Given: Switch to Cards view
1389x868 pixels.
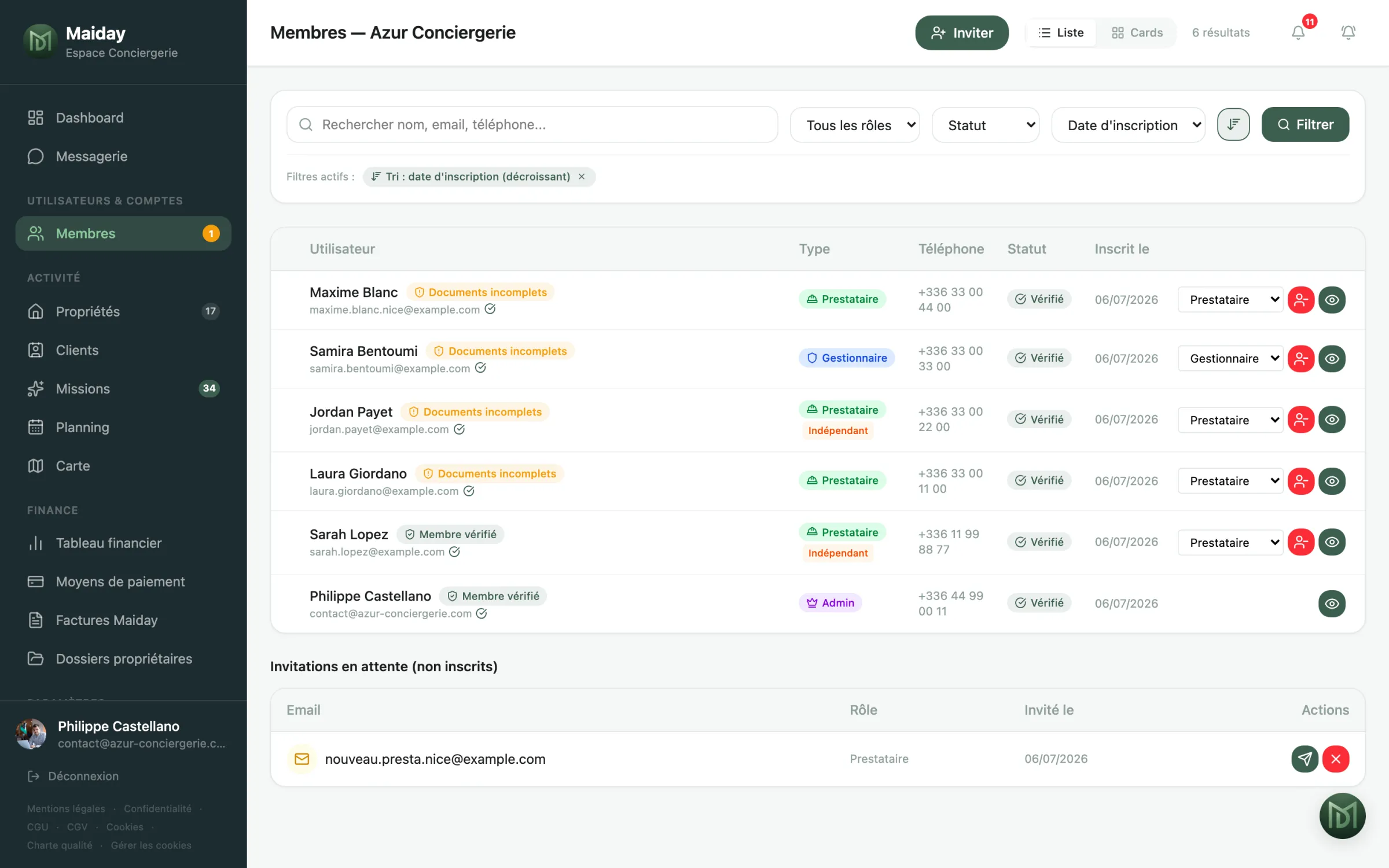Looking at the screenshot, I should [1137, 32].
